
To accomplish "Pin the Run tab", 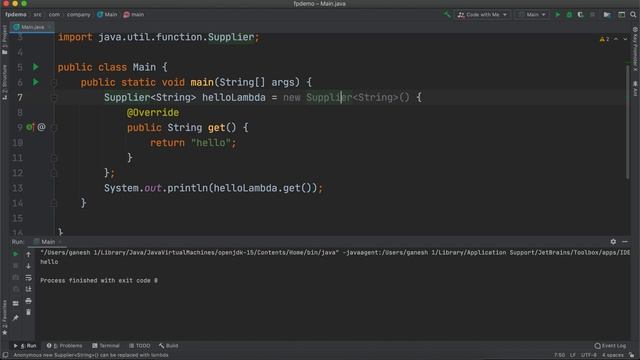I will [x=16, y=318].
